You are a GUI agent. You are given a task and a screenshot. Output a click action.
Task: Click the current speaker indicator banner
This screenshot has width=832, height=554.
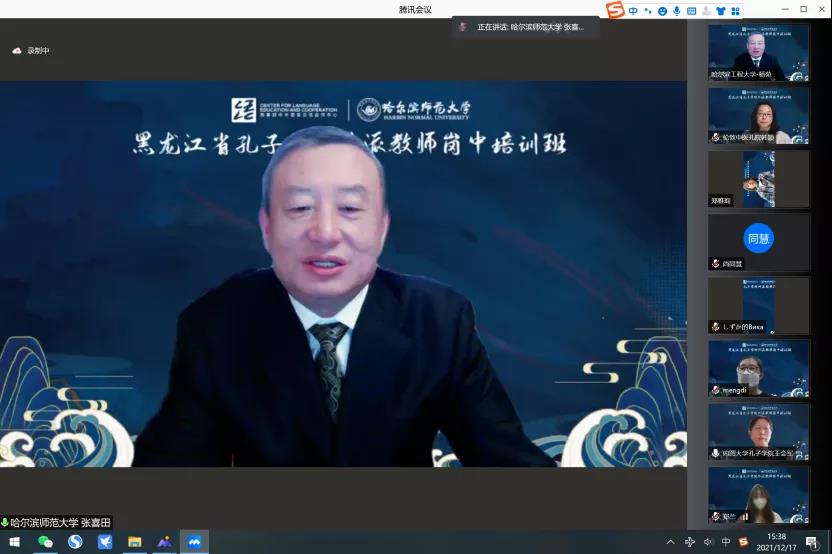tap(526, 27)
